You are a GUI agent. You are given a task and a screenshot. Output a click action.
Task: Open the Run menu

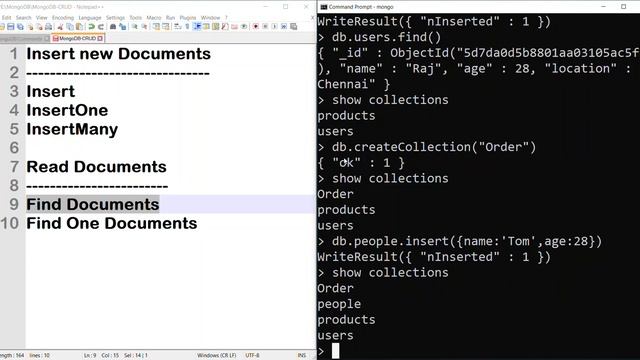[170, 18]
